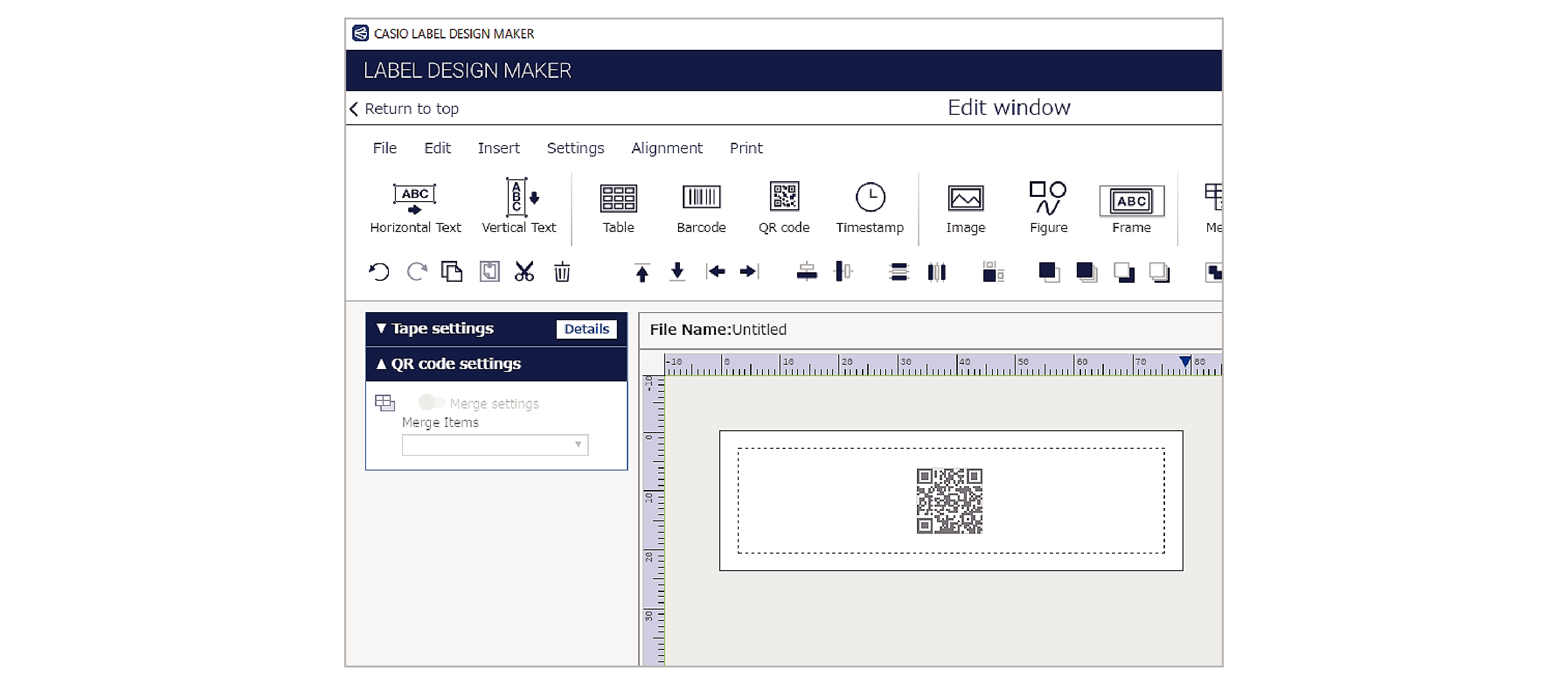This screenshot has height=685, width=1568.
Task: Insert a Timestamp
Action: [x=869, y=207]
